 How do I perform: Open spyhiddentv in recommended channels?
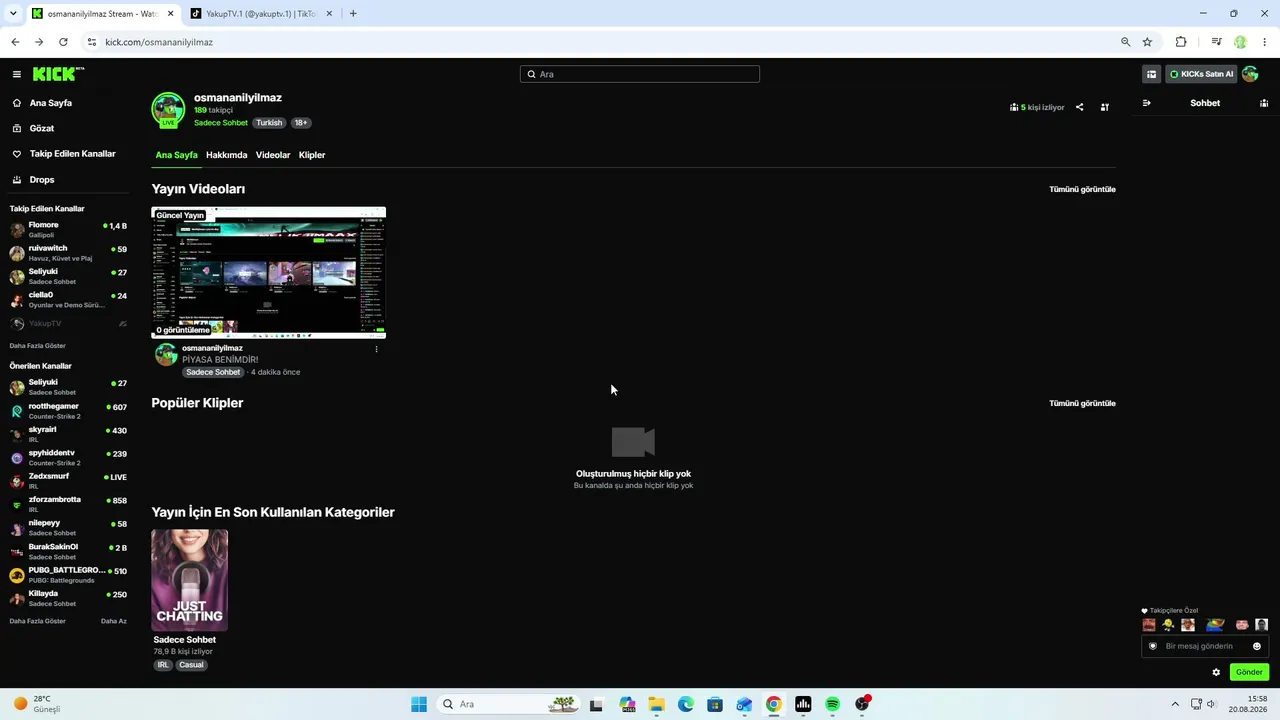(x=68, y=458)
